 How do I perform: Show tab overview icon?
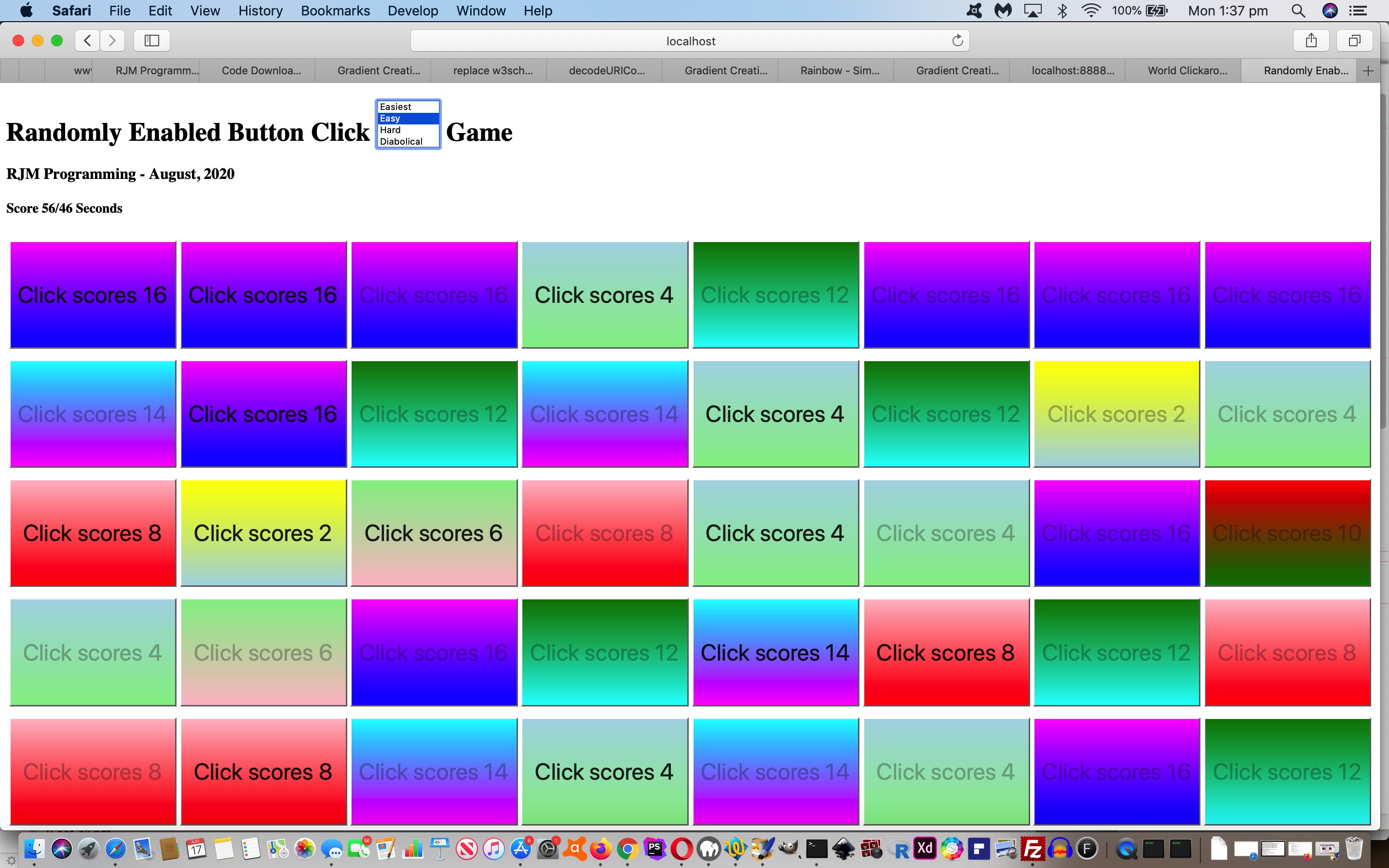click(x=1354, y=40)
